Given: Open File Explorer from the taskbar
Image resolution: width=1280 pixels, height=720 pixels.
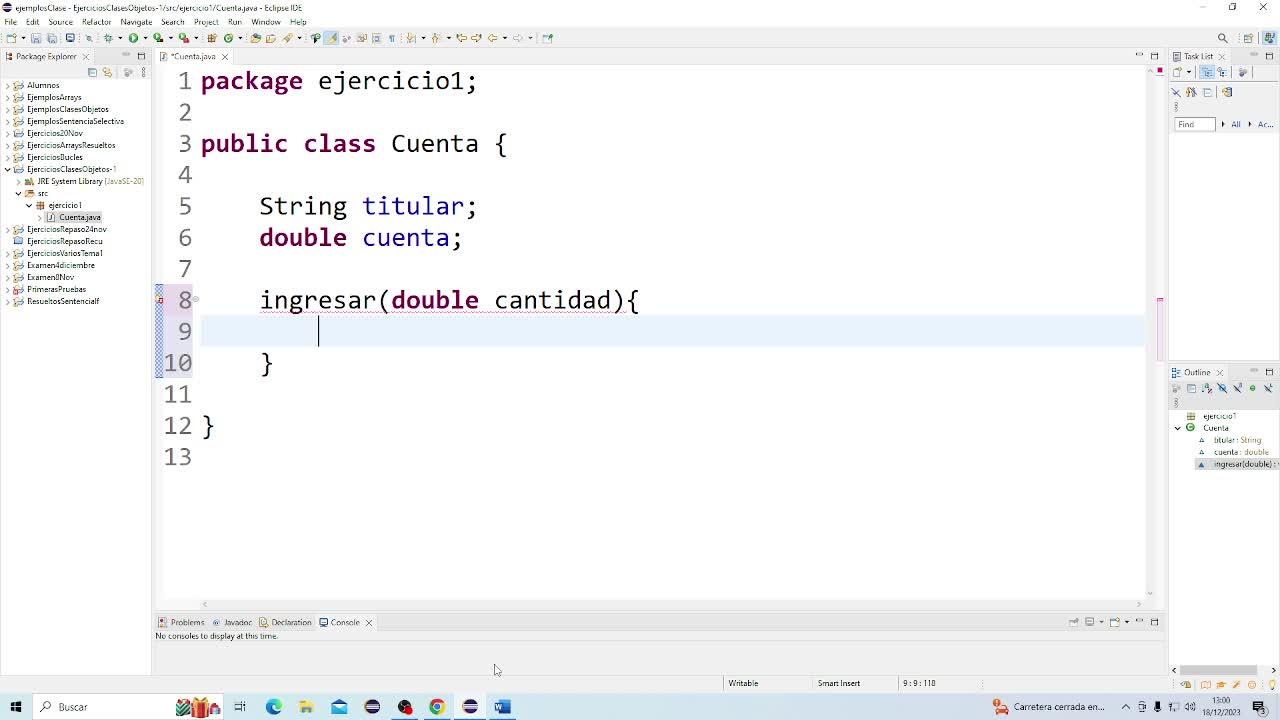Looking at the screenshot, I should point(306,707).
